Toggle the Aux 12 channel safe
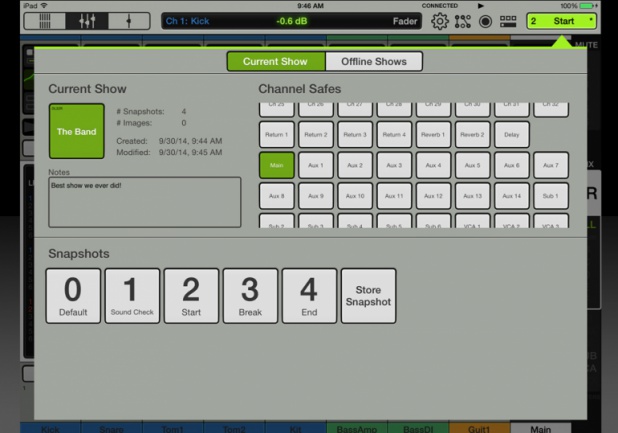Viewport: 618px width, 433px height. [x=433, y=196]
